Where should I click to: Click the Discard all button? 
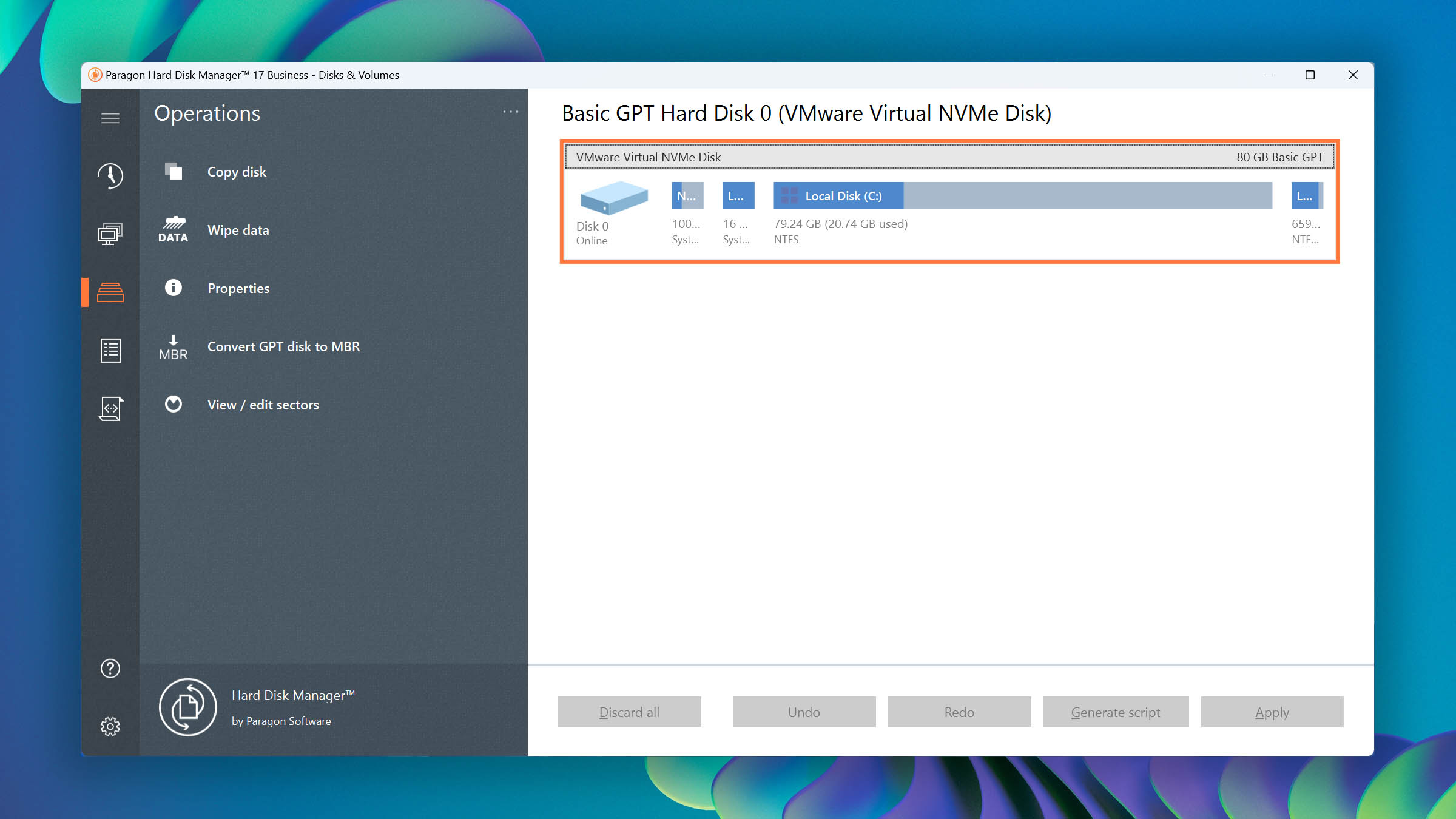[x=629, y=712]
